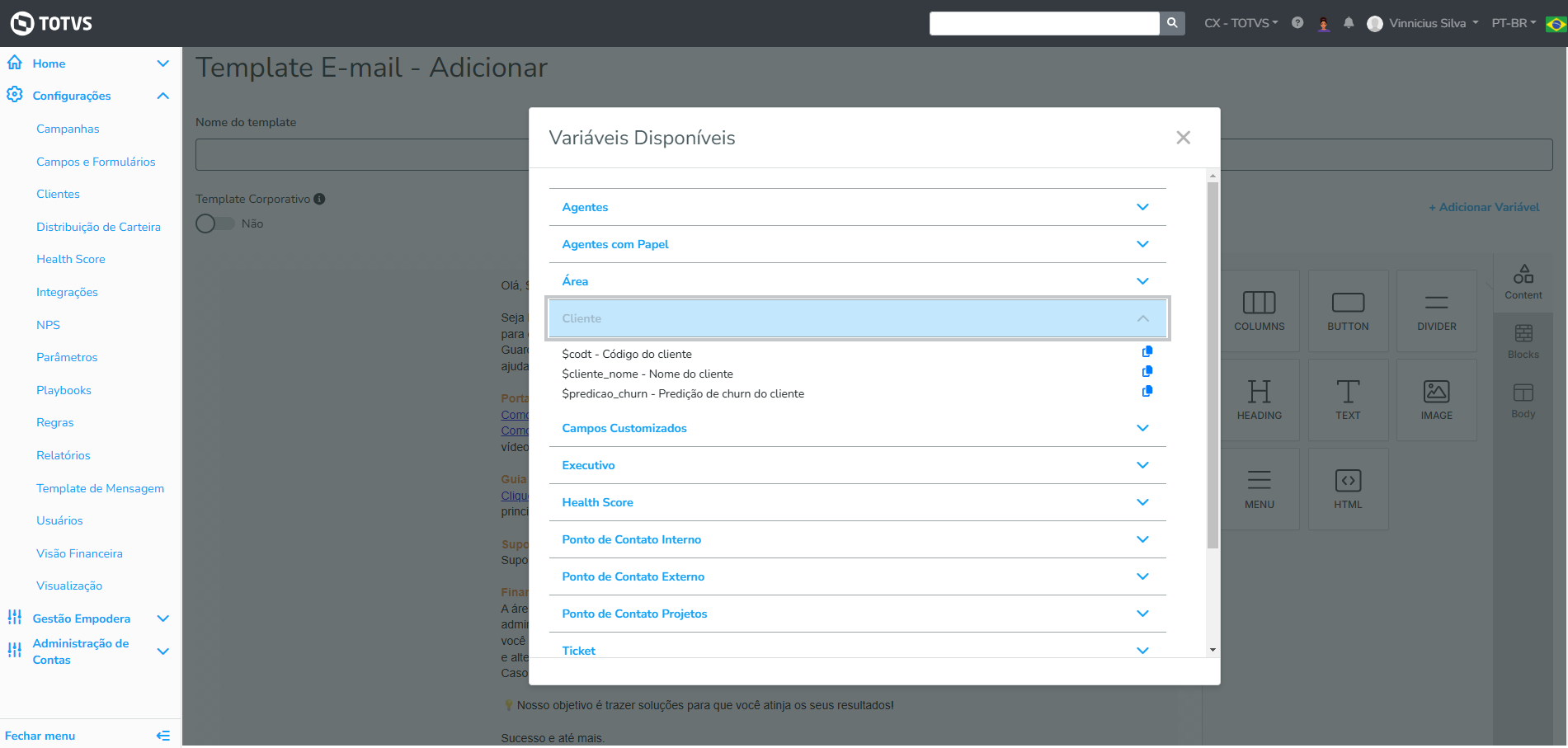Select the HTML content block
The width and height of the screenshot is (1568, 748).
[x=1349, y=489]
